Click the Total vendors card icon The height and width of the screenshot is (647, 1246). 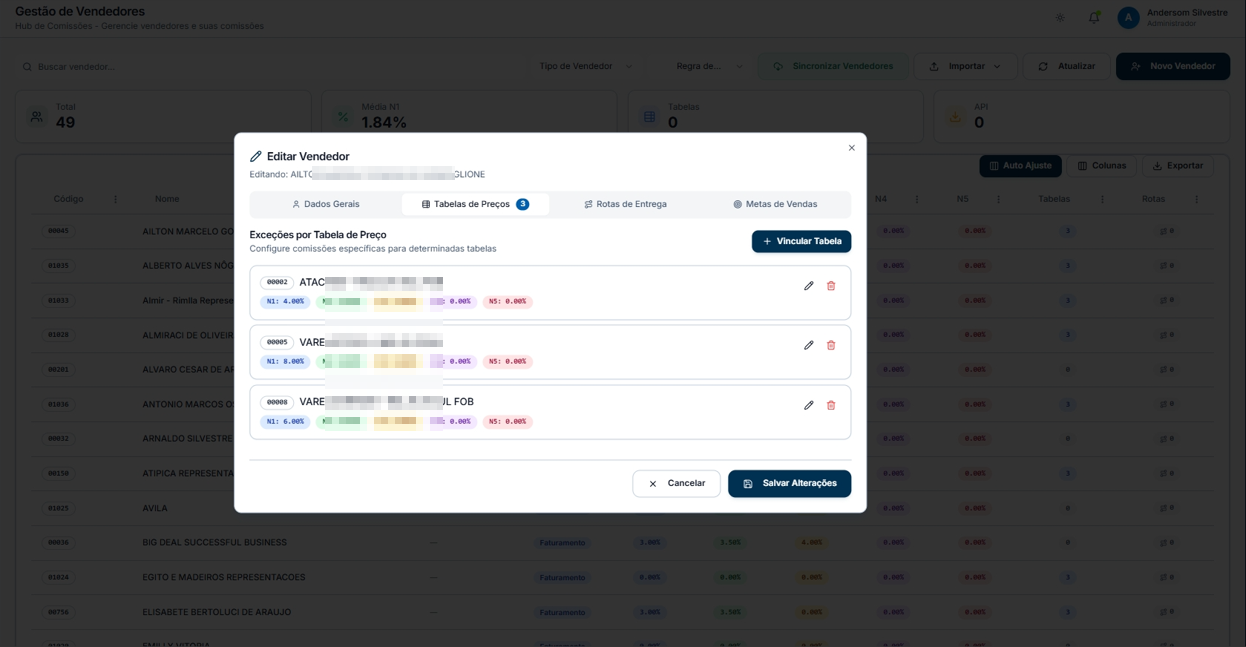click(37, 116)
